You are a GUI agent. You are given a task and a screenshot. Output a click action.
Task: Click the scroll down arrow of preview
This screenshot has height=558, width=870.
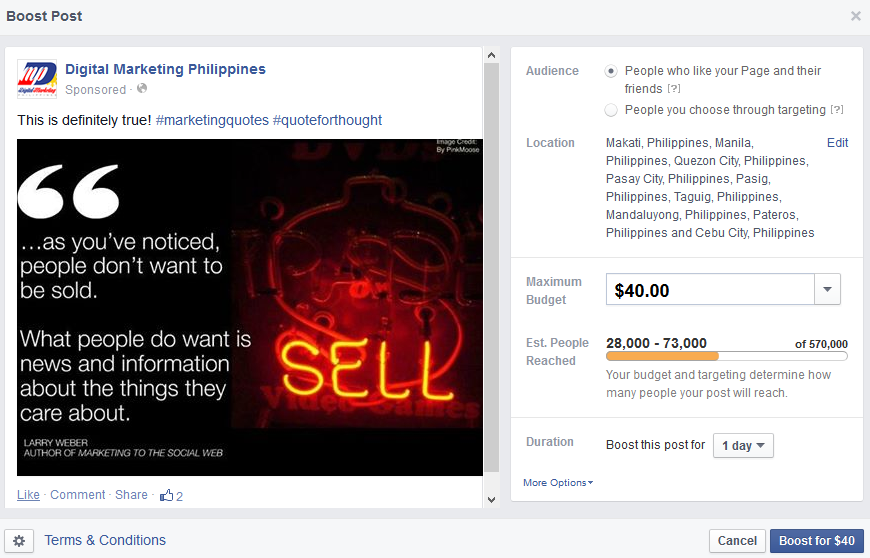[491, 499]
